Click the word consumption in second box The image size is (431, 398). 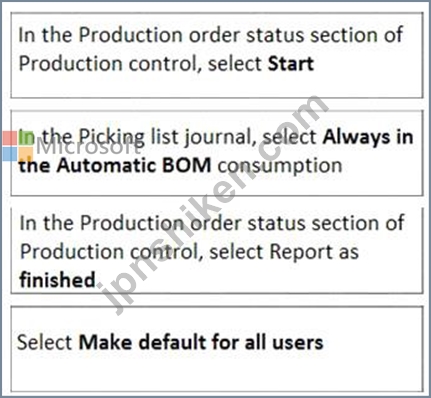pos(280,165)
